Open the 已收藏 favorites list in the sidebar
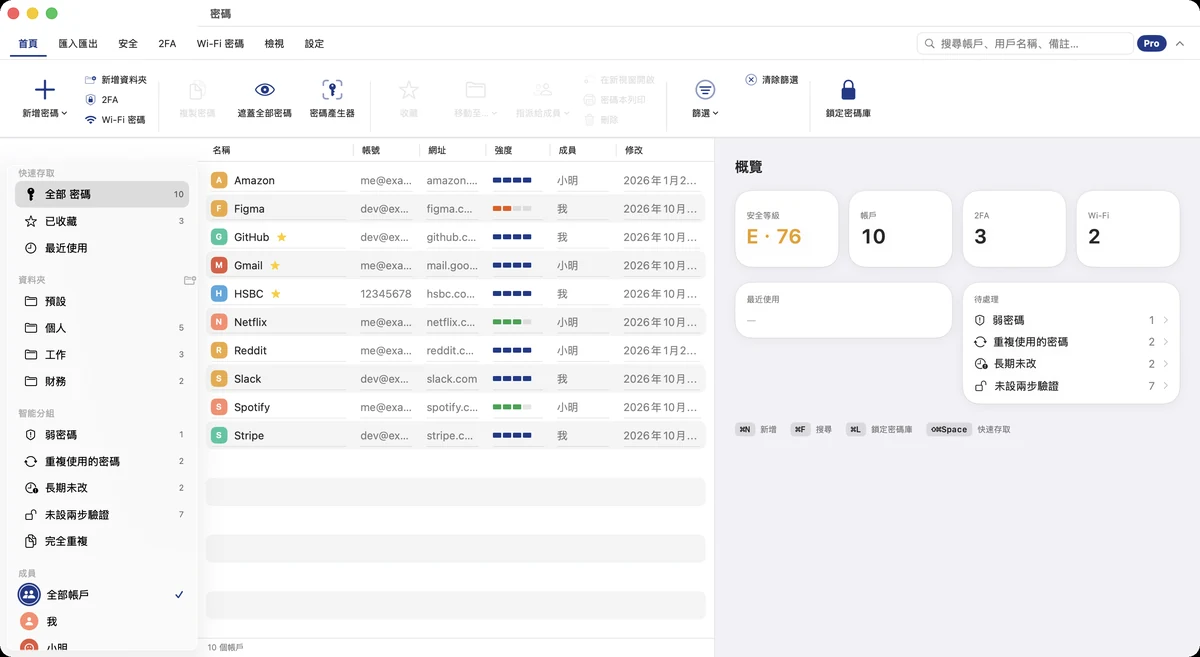This screenshot has height=657, width=1200. tap(102, 221)
